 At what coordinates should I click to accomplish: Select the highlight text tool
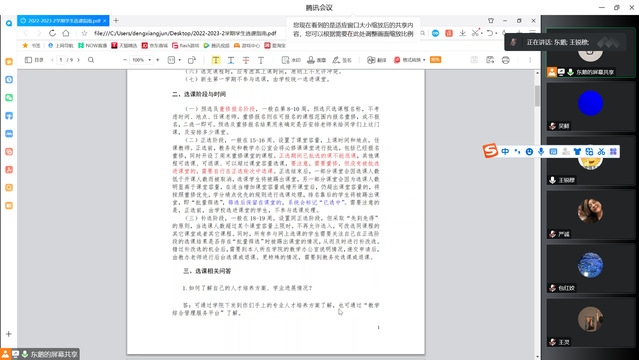tap(216, 60)
